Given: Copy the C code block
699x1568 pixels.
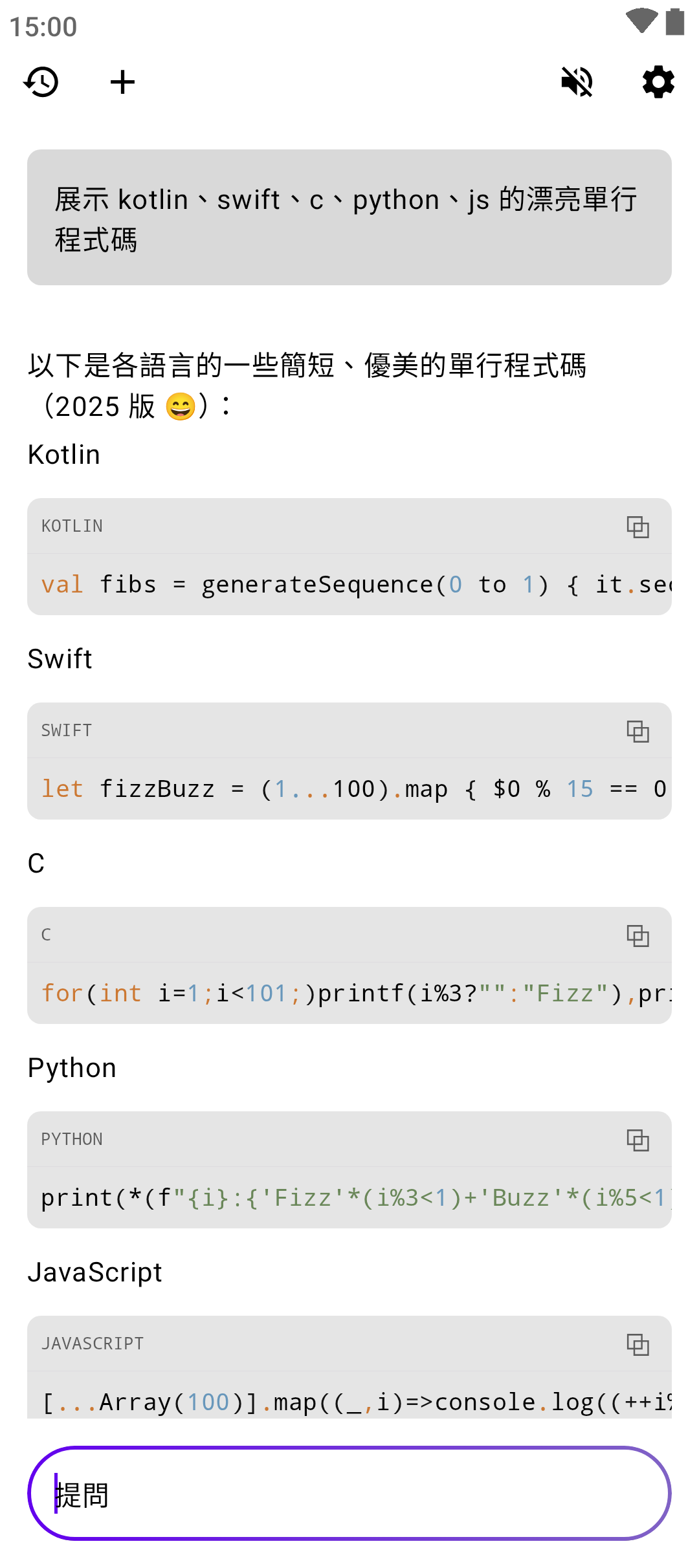Looking at the screenshot, I should pyautogui.click(x=638, y=935).
